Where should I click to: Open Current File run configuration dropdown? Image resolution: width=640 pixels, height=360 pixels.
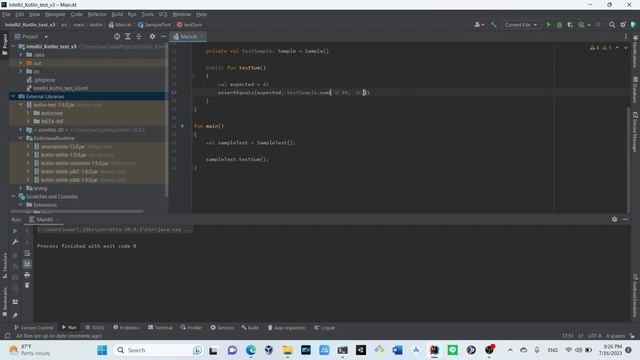tap(520, 25)
